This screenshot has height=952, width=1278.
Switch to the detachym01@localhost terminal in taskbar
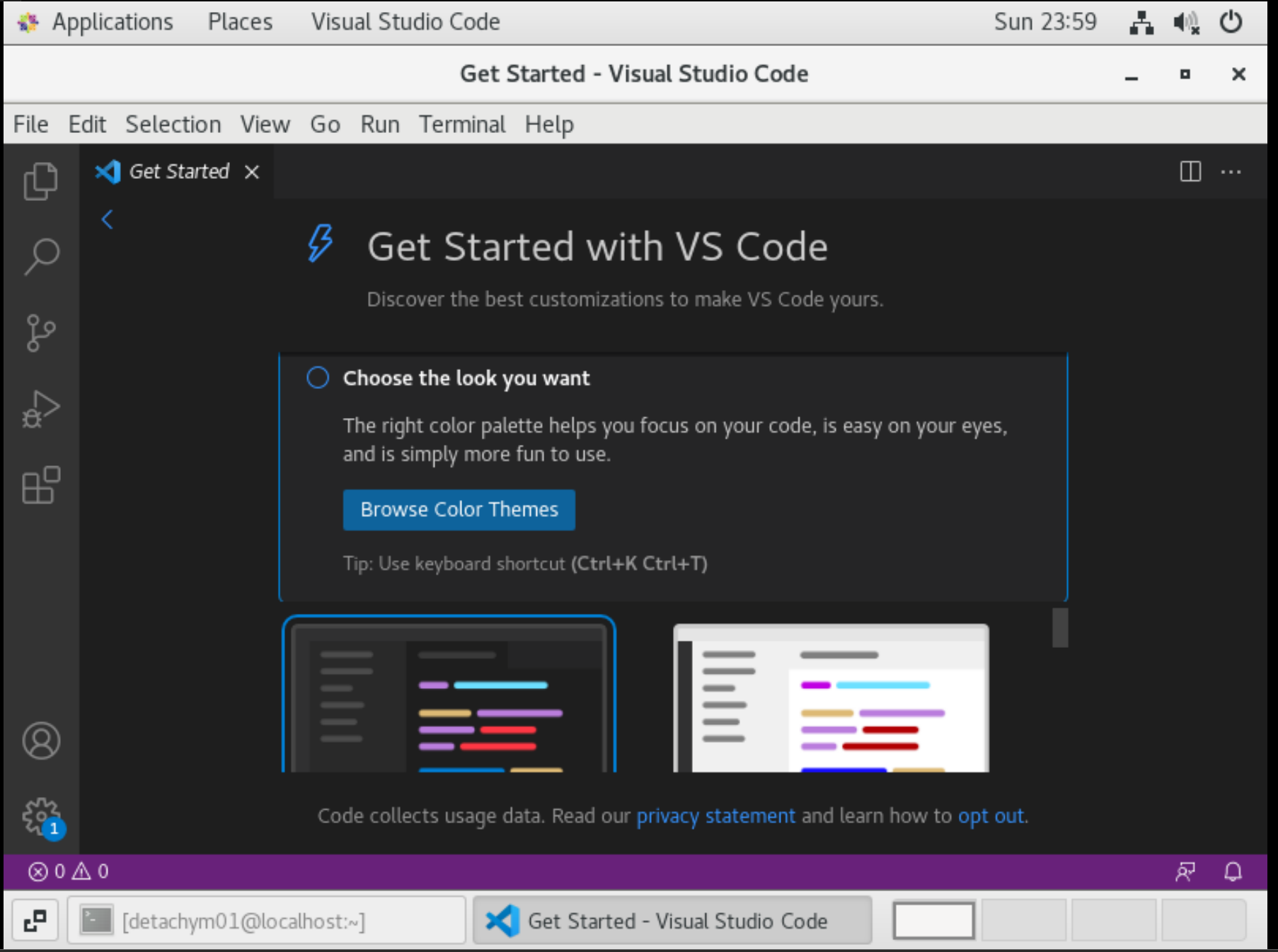click(267, 921)
